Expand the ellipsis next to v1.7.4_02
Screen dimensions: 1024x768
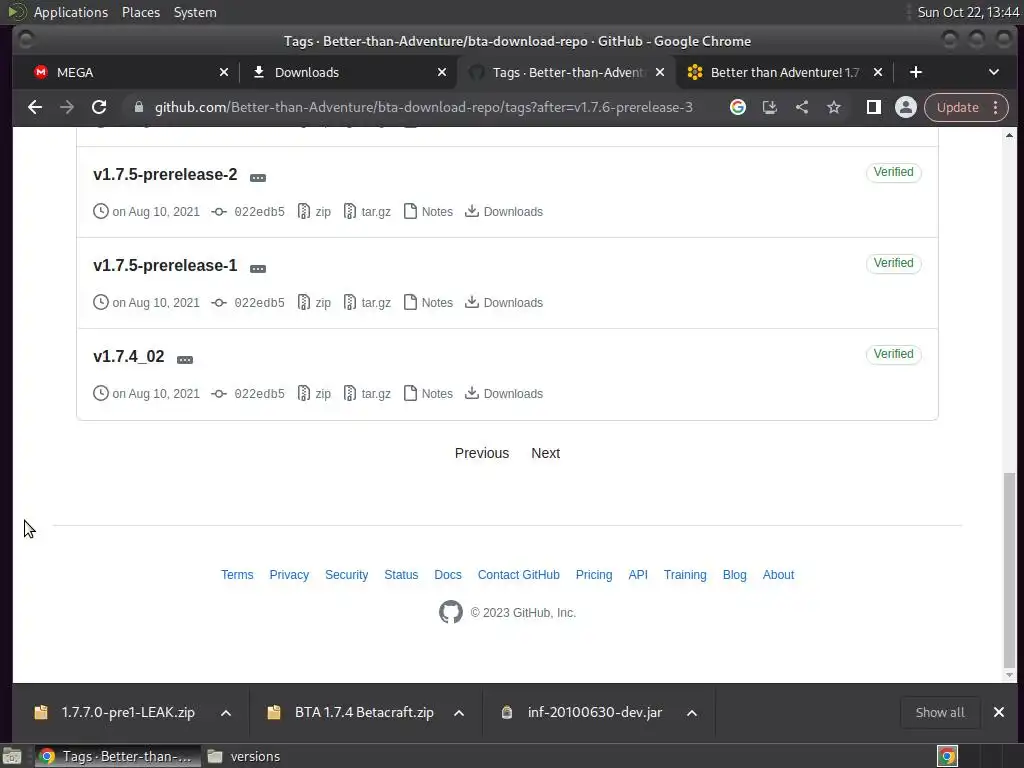click(x=185, y=359)
